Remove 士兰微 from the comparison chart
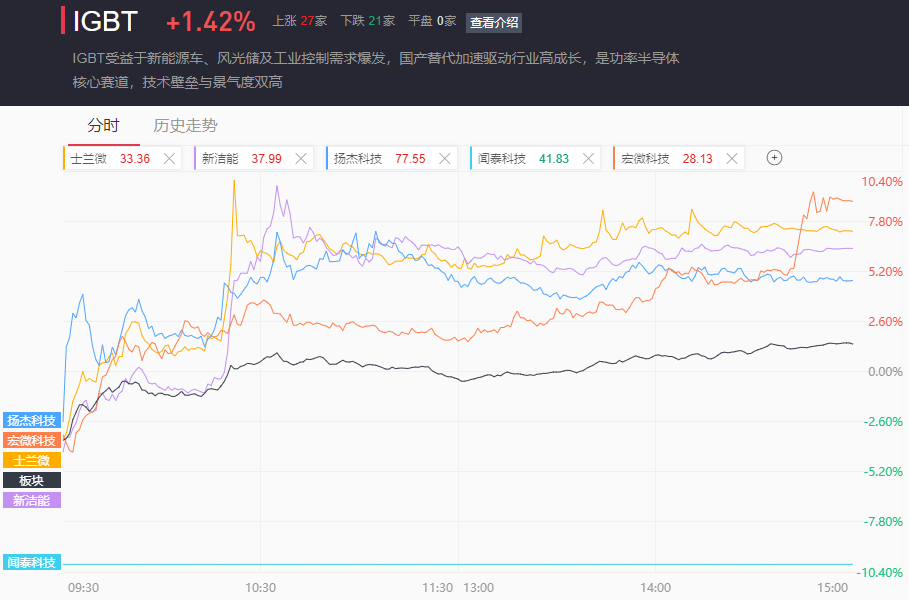The height and width of the screenshot is (600, 909). (x=169, y=158)
